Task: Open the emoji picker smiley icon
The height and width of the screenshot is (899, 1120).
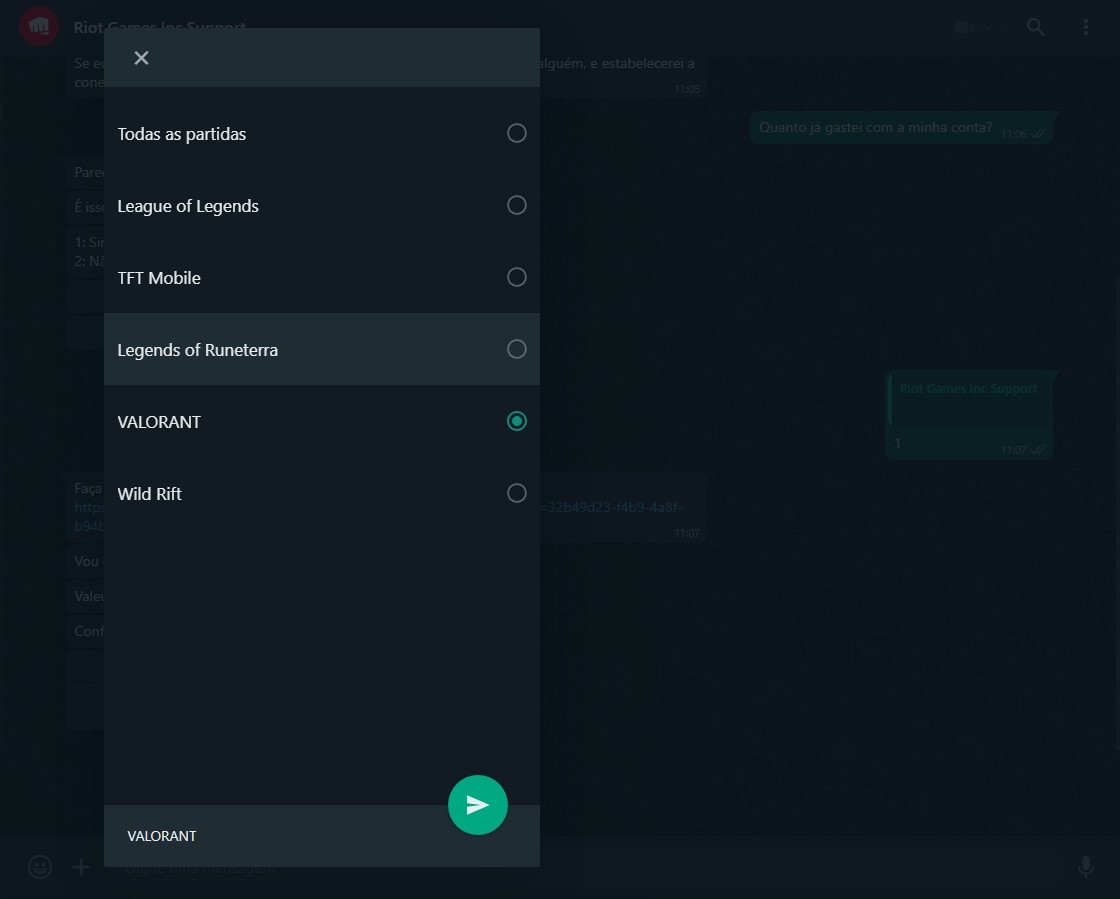Action: coord(40,867)
